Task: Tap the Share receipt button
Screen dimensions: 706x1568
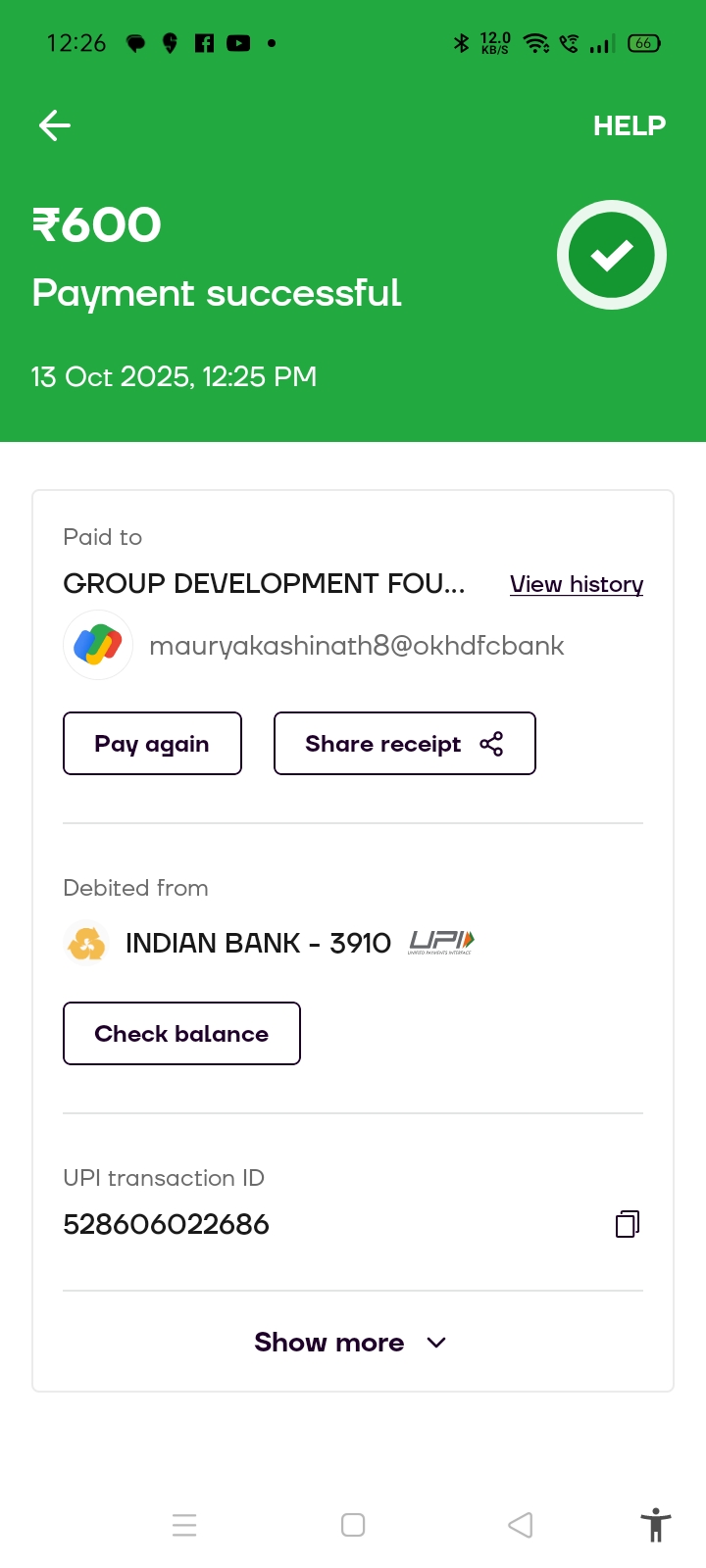Action: [x=404, y=744]
